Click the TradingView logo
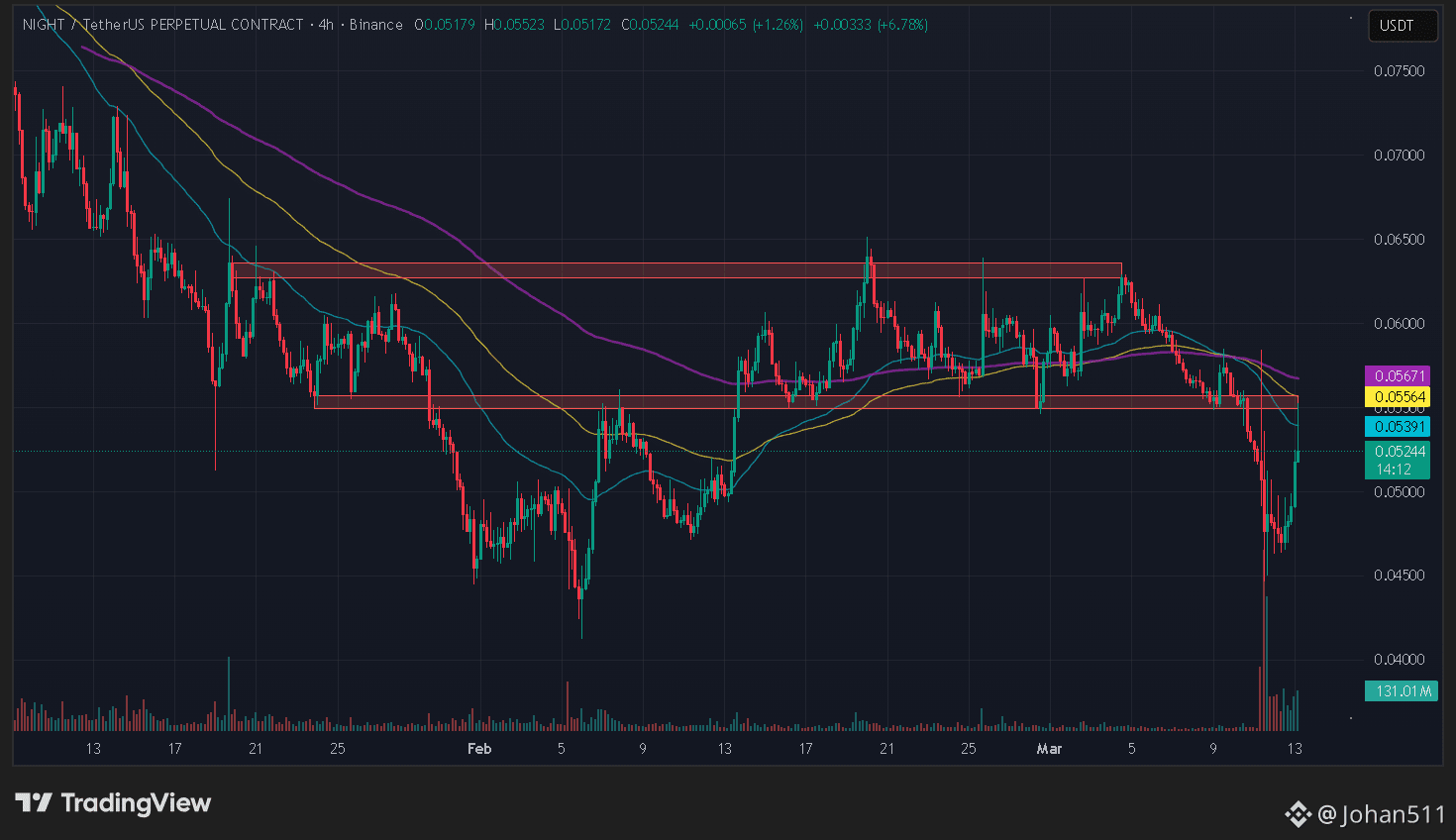 point(113,802)
